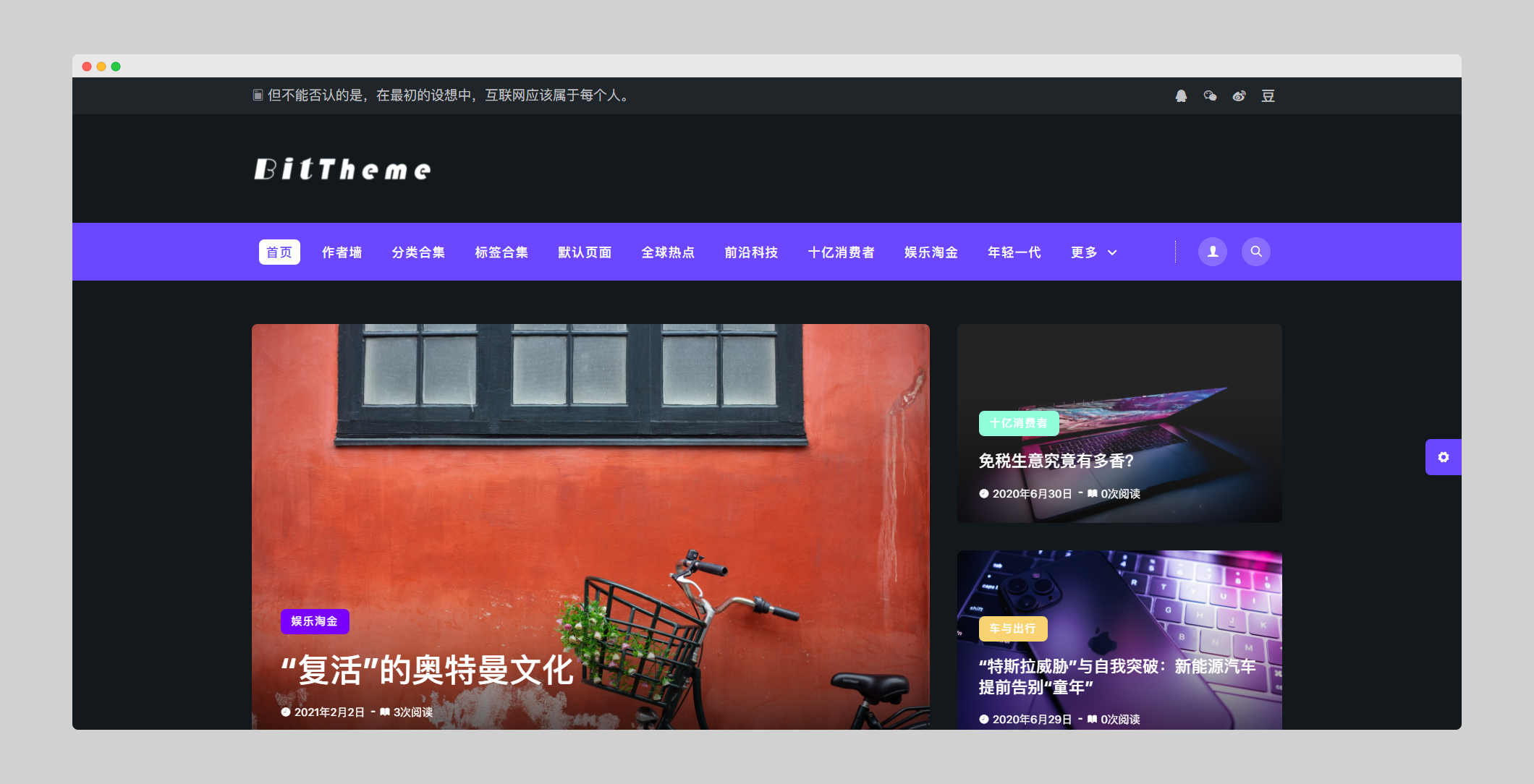Click the announcement icon before the notice text
1534x784 pixels.
pos(258,95)
